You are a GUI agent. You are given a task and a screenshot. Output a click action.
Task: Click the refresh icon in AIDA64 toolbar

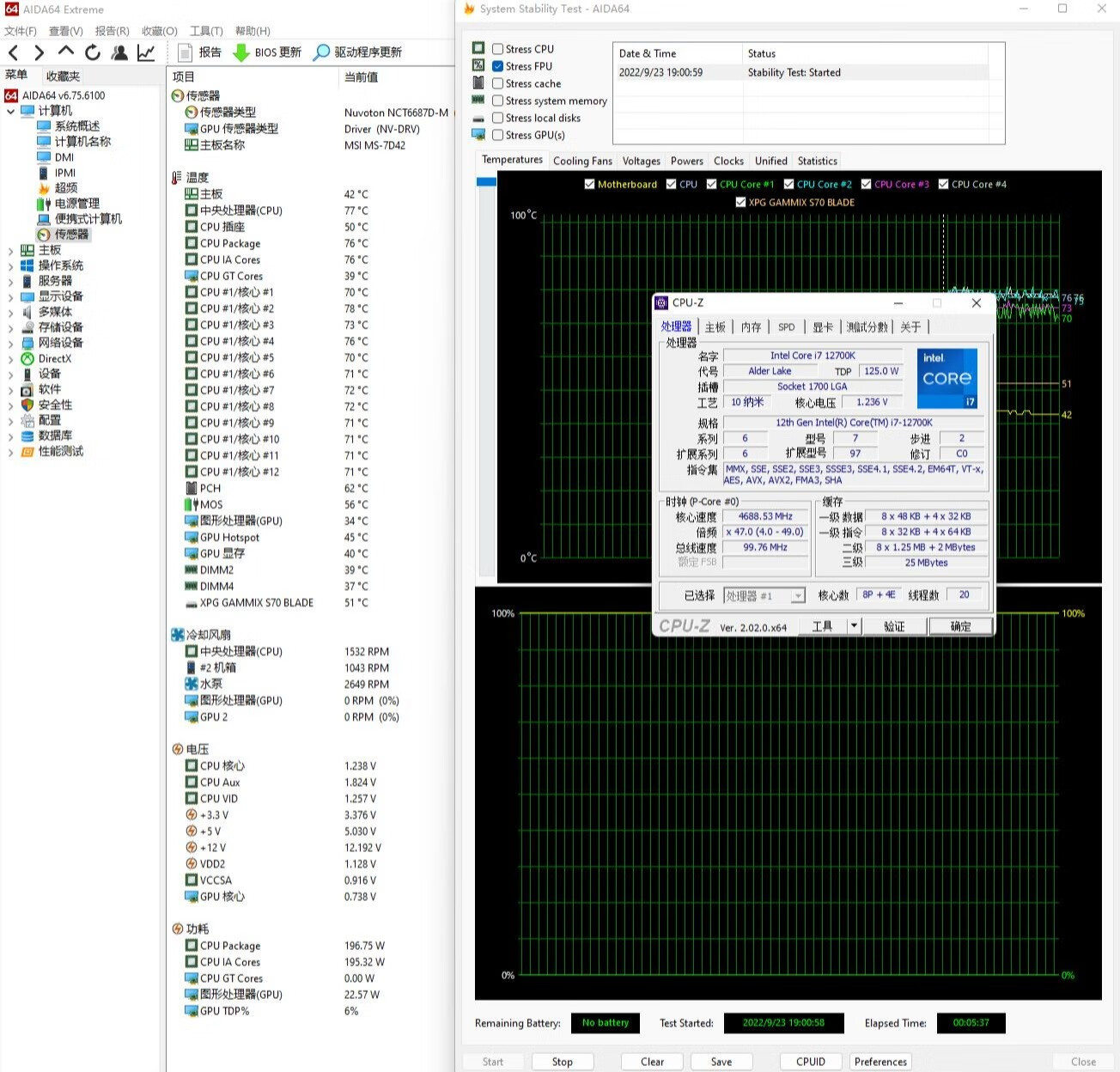93,52
